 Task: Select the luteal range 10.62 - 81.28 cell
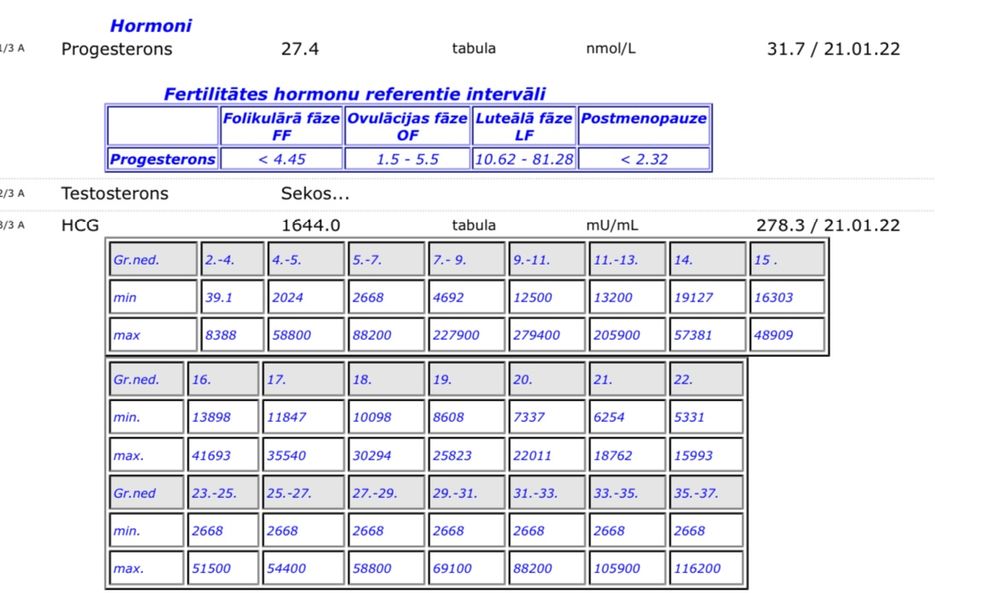(x=524, y=159)
